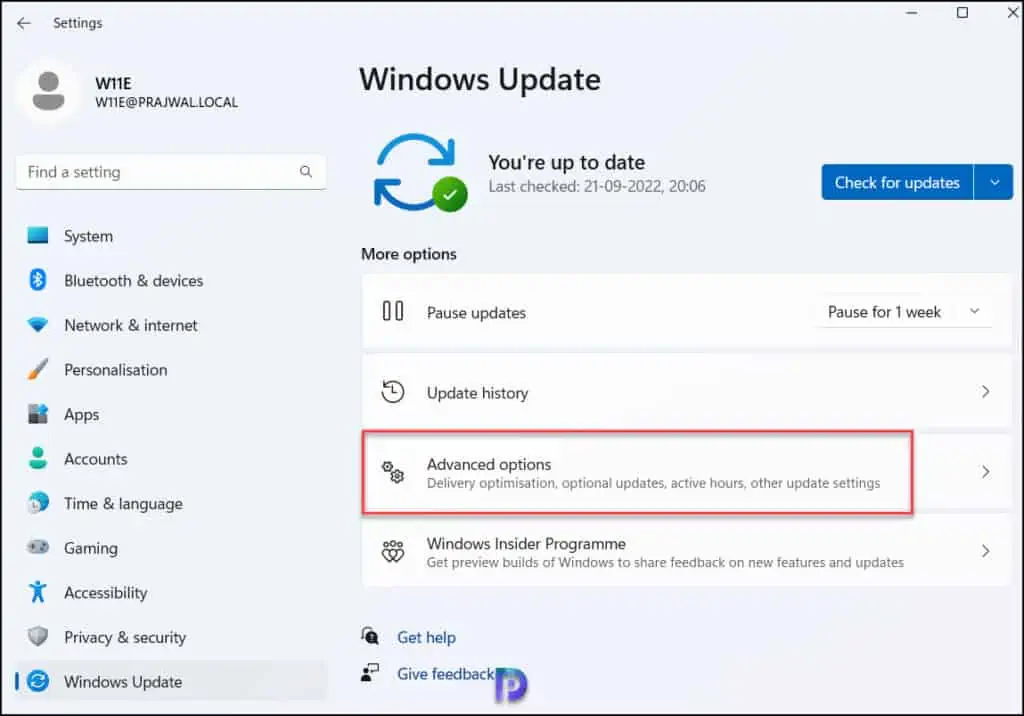The width and height of the screenshot is (1024, 716).
Task: Click the back arrow in Settings header
Action: tap(24, 24)
